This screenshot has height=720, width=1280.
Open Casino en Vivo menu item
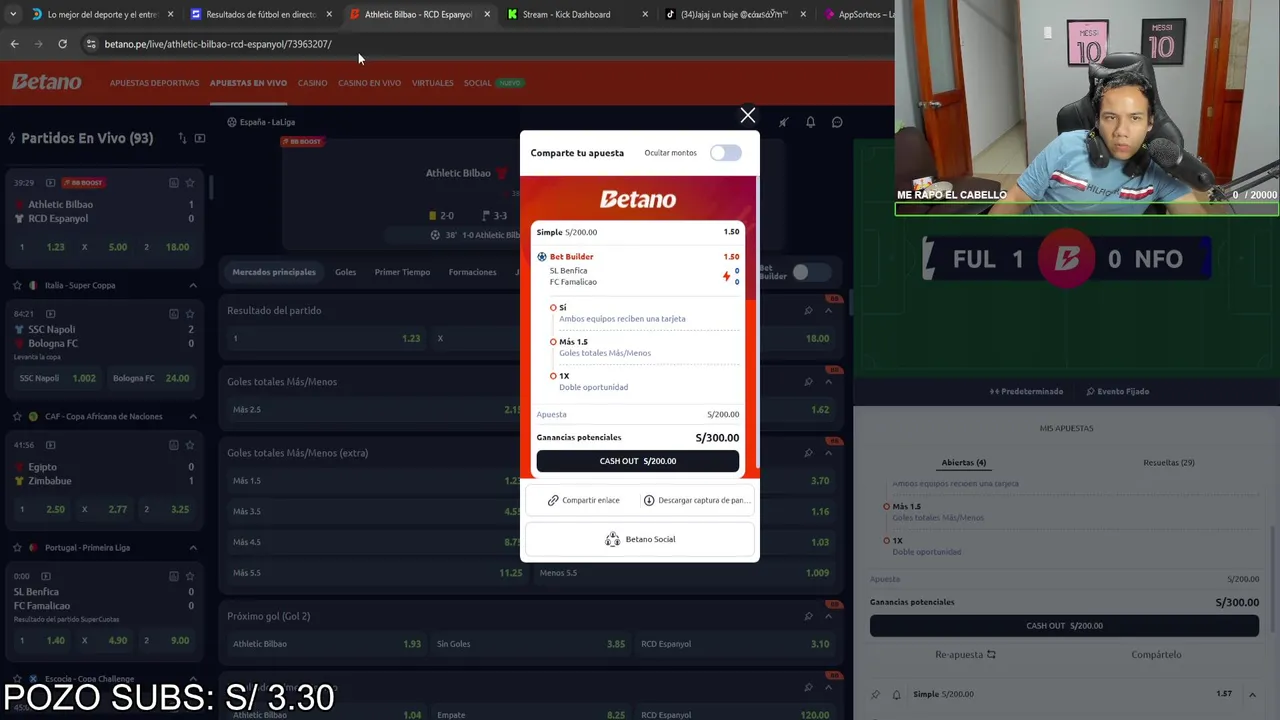[369, 83]
